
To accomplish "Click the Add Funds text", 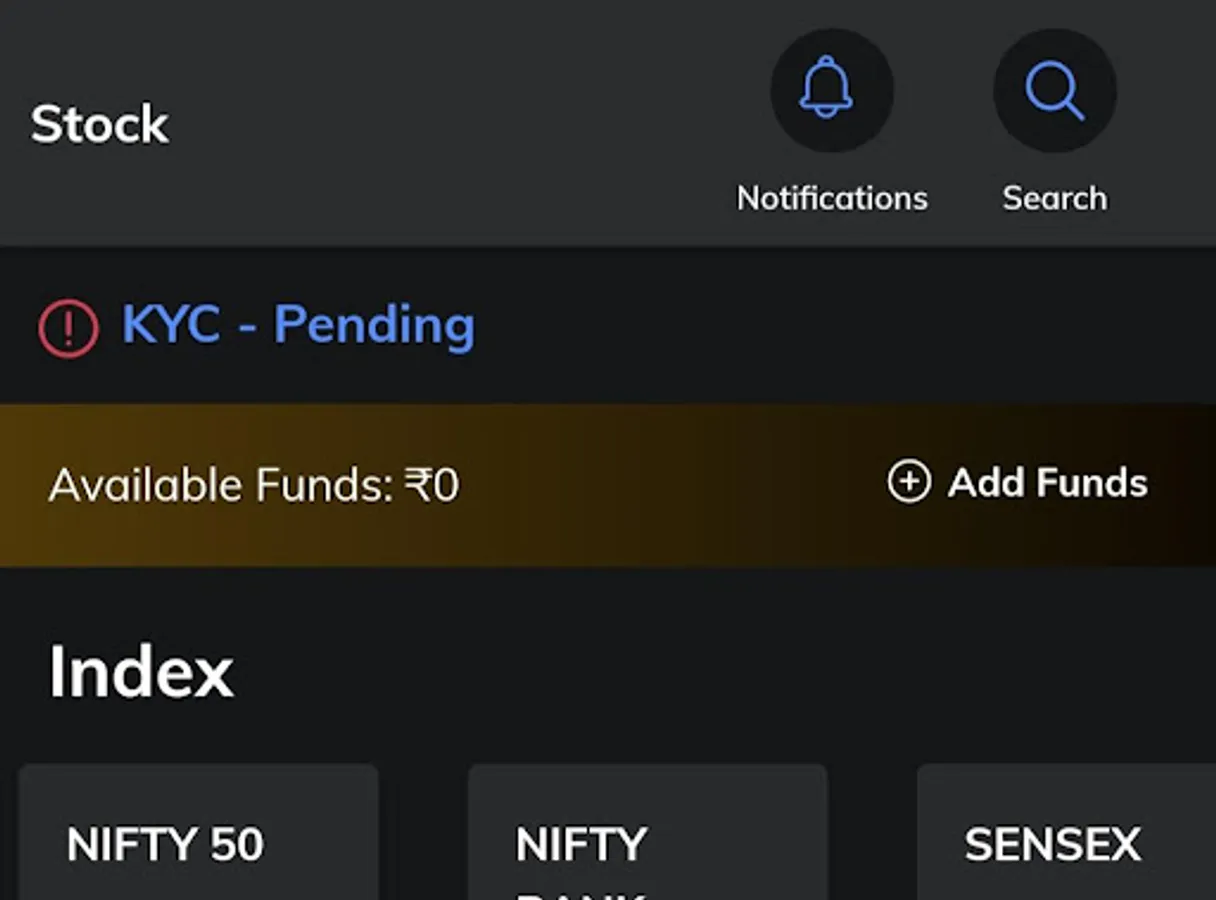I will (1048, 483).
